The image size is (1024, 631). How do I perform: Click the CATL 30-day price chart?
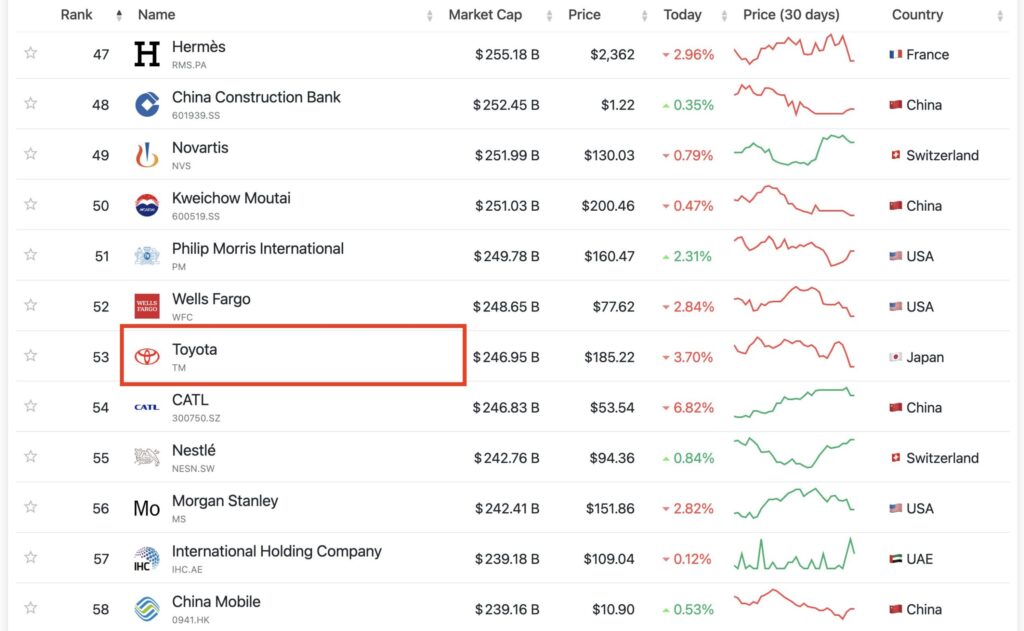794,406
